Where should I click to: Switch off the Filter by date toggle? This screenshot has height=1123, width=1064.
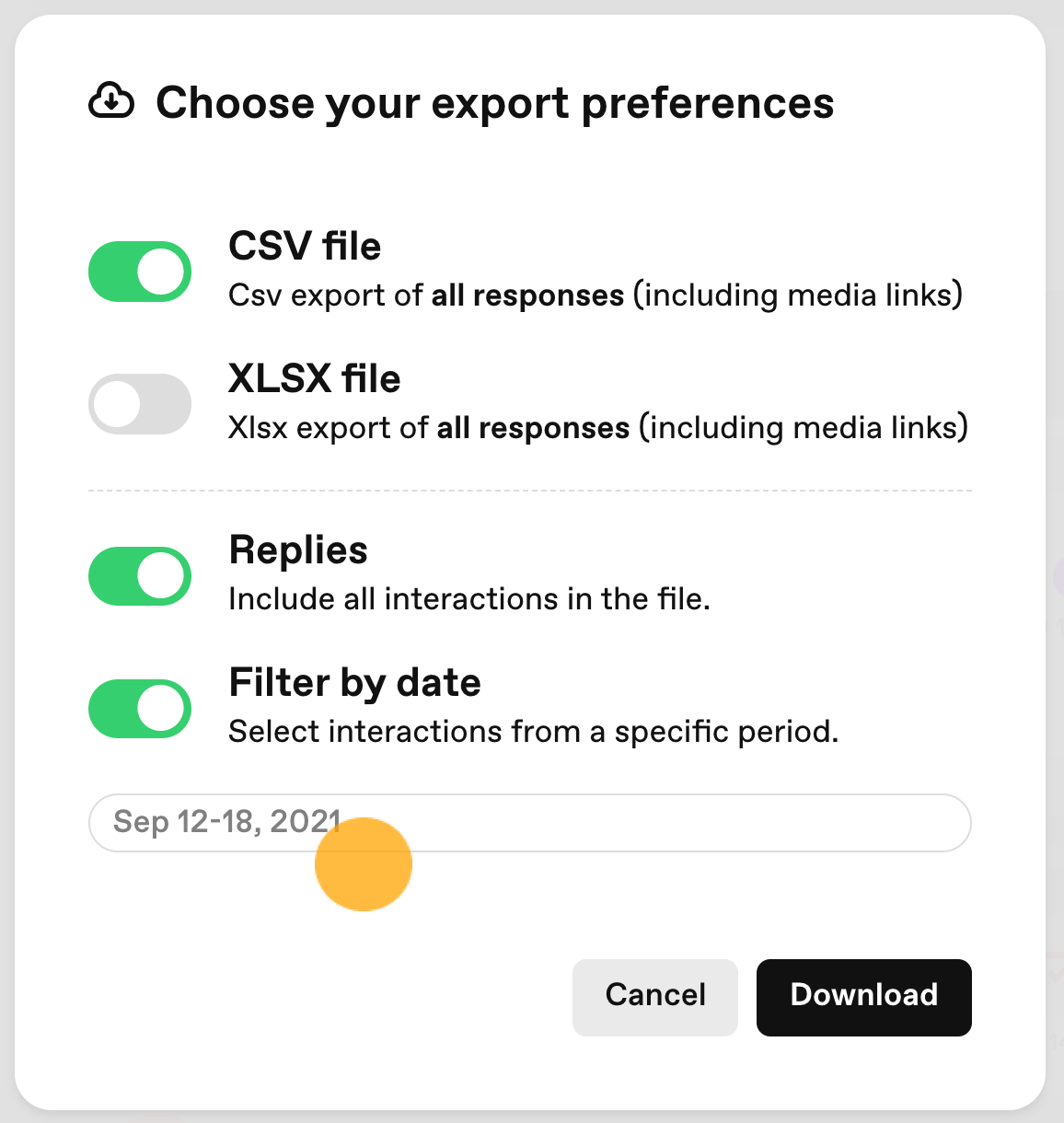(140, 709)
